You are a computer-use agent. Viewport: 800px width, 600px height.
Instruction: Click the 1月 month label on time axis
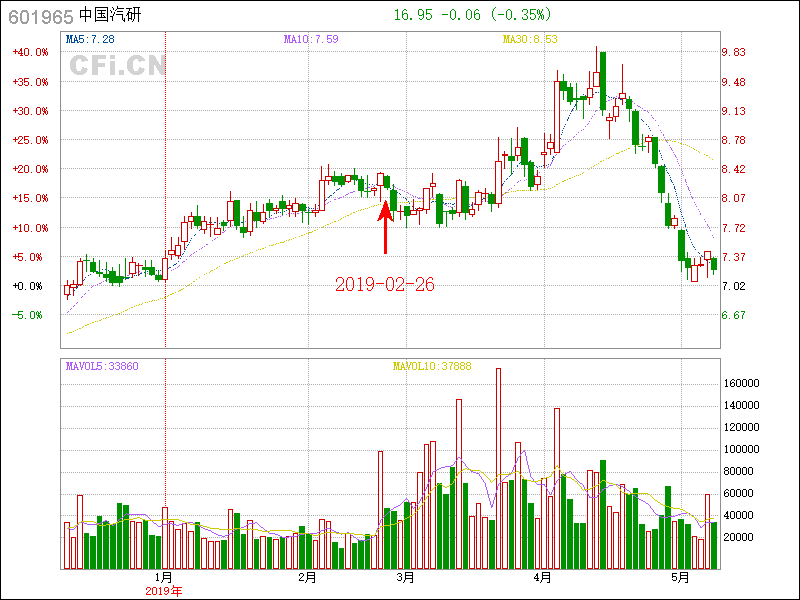tap(164, 578)
